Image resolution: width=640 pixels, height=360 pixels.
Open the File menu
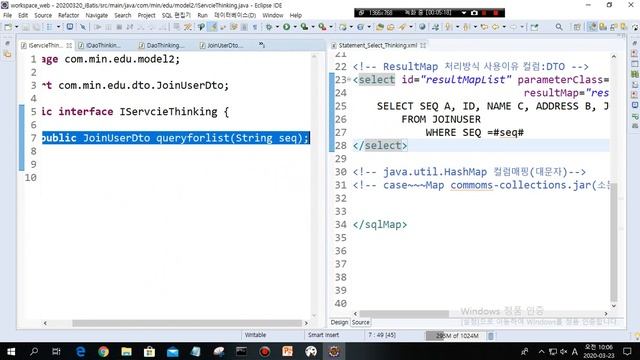point(7,16)
